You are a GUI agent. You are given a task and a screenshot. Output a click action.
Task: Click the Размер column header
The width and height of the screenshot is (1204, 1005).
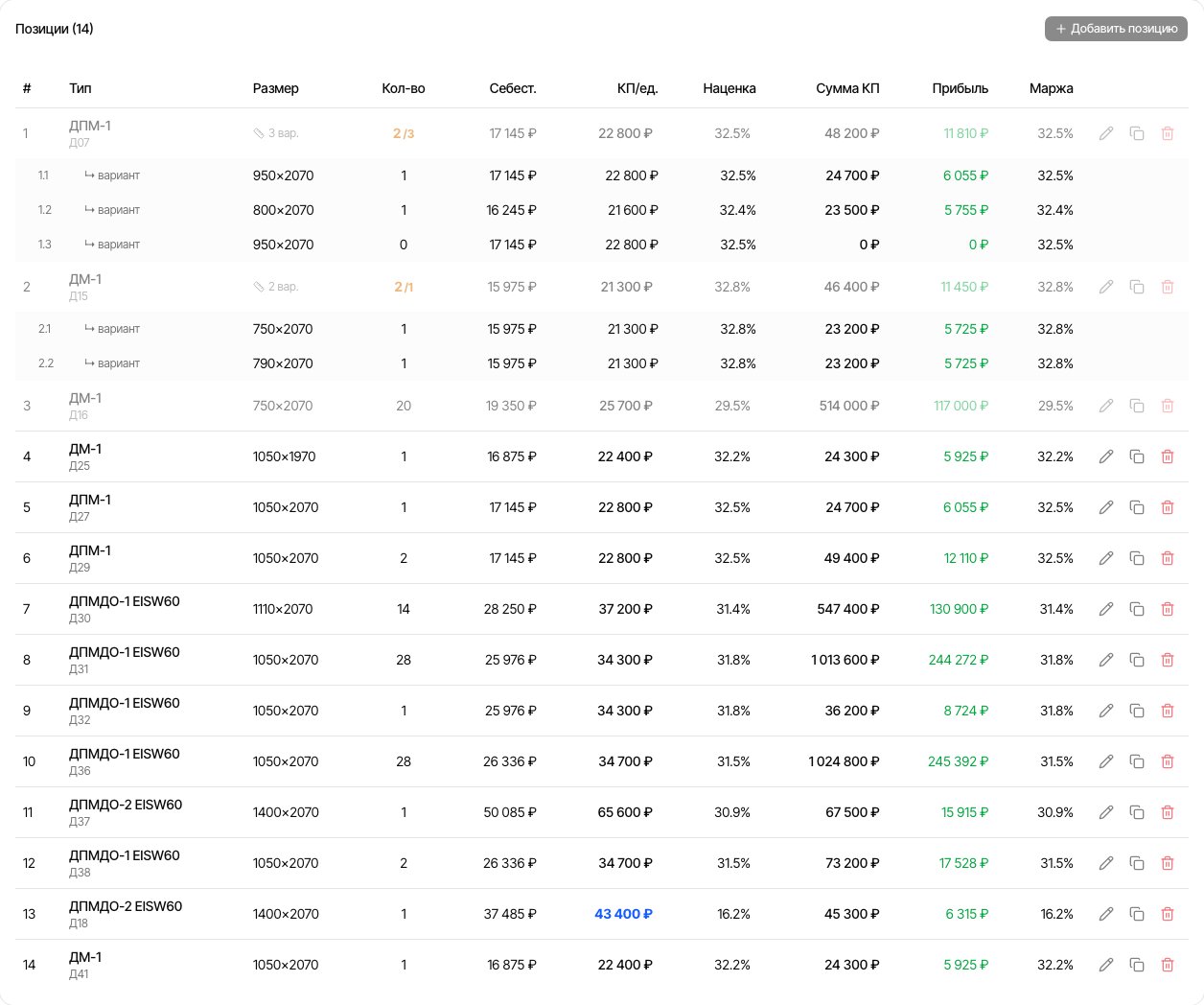click(276, 88)
